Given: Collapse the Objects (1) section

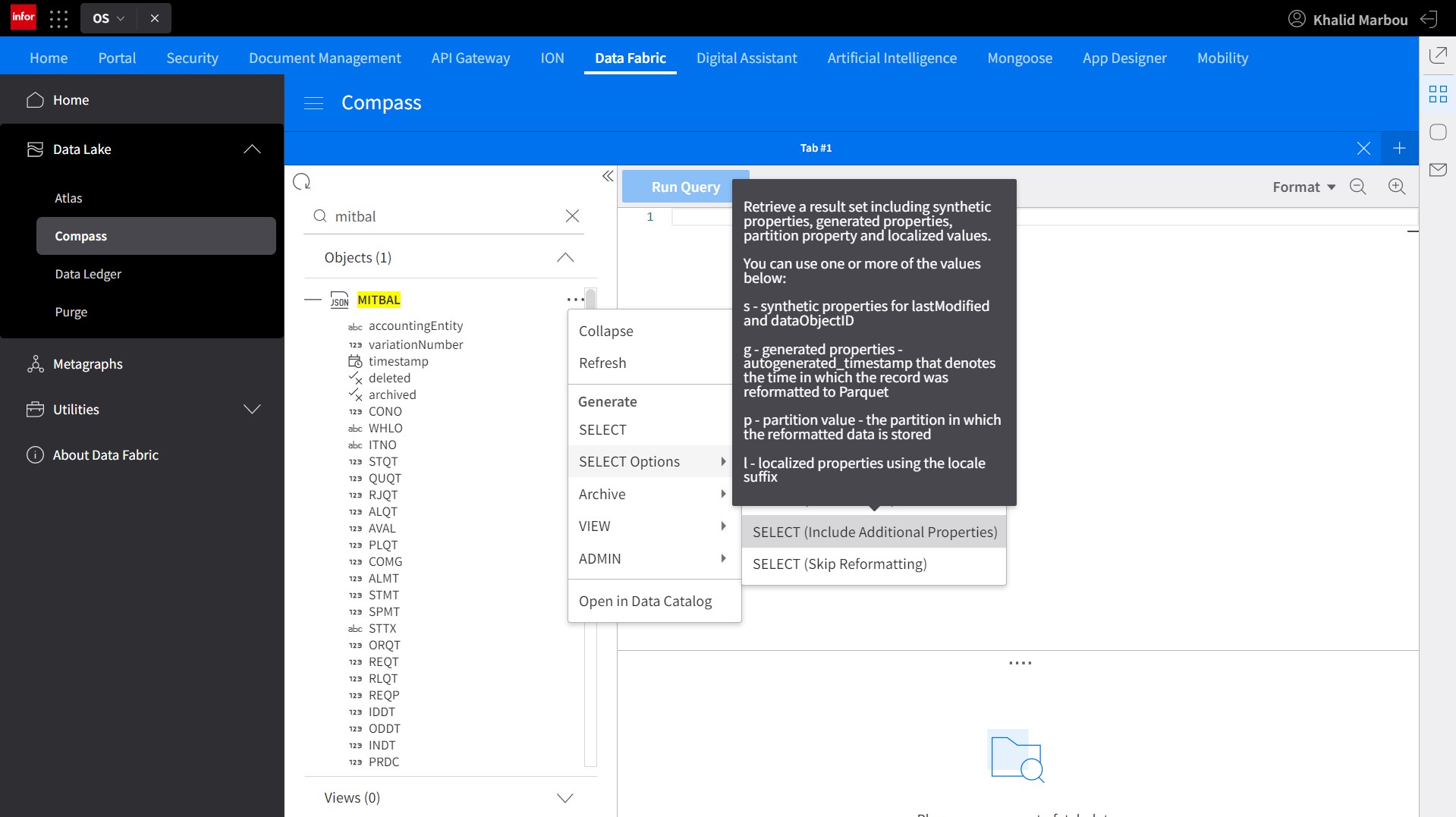Looking at the screenshot, I should (x=565, y=257).
